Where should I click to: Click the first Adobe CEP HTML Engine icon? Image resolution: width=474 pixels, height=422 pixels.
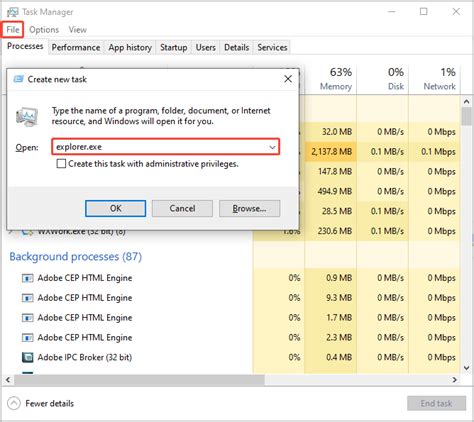pyautogui.click(x=27, y=278)
